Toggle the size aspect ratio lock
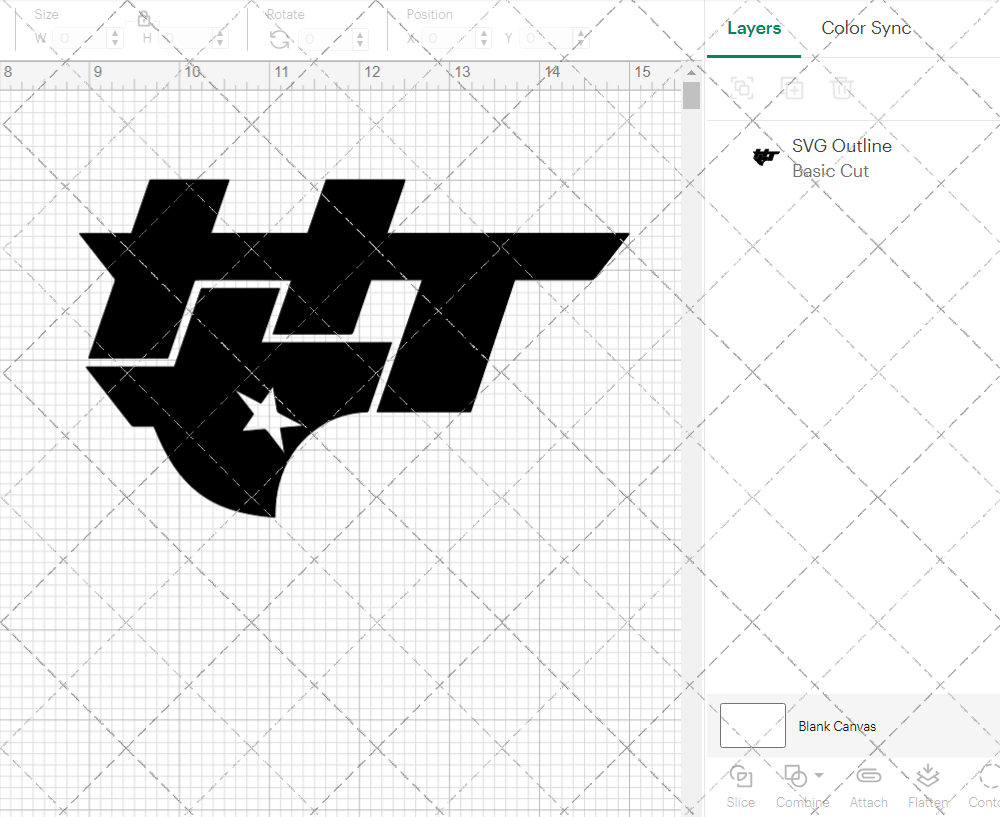This screenshot has height=817, width=1000. pyautogui.click(x=143, y=18)
